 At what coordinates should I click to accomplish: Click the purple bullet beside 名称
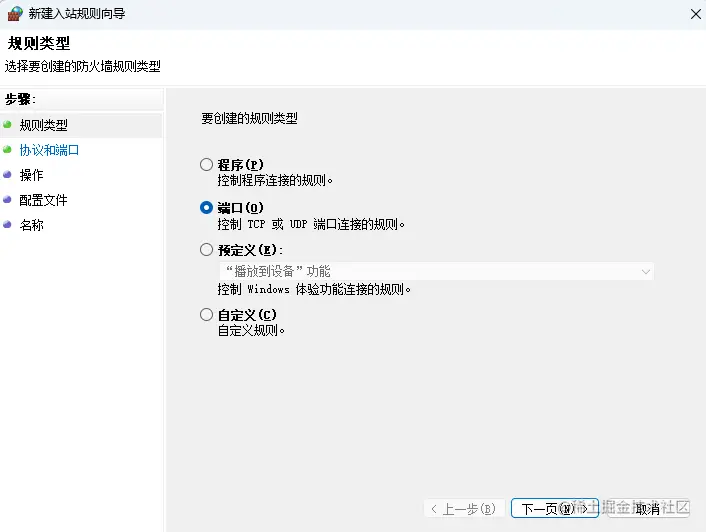7,224
